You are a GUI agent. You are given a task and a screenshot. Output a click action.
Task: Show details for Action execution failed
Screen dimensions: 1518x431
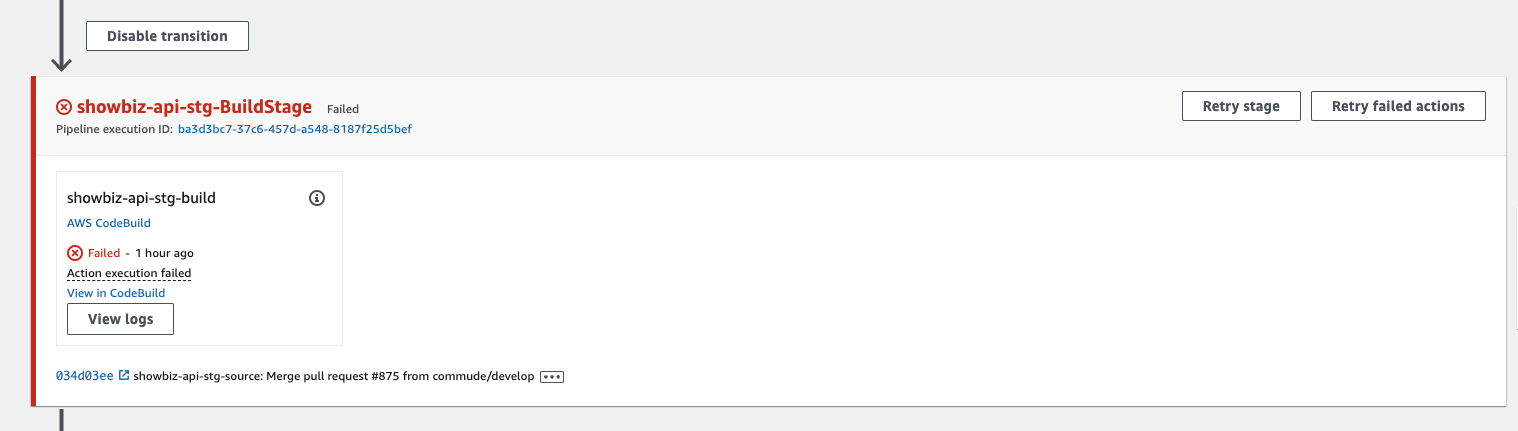(x=129, y=273)
